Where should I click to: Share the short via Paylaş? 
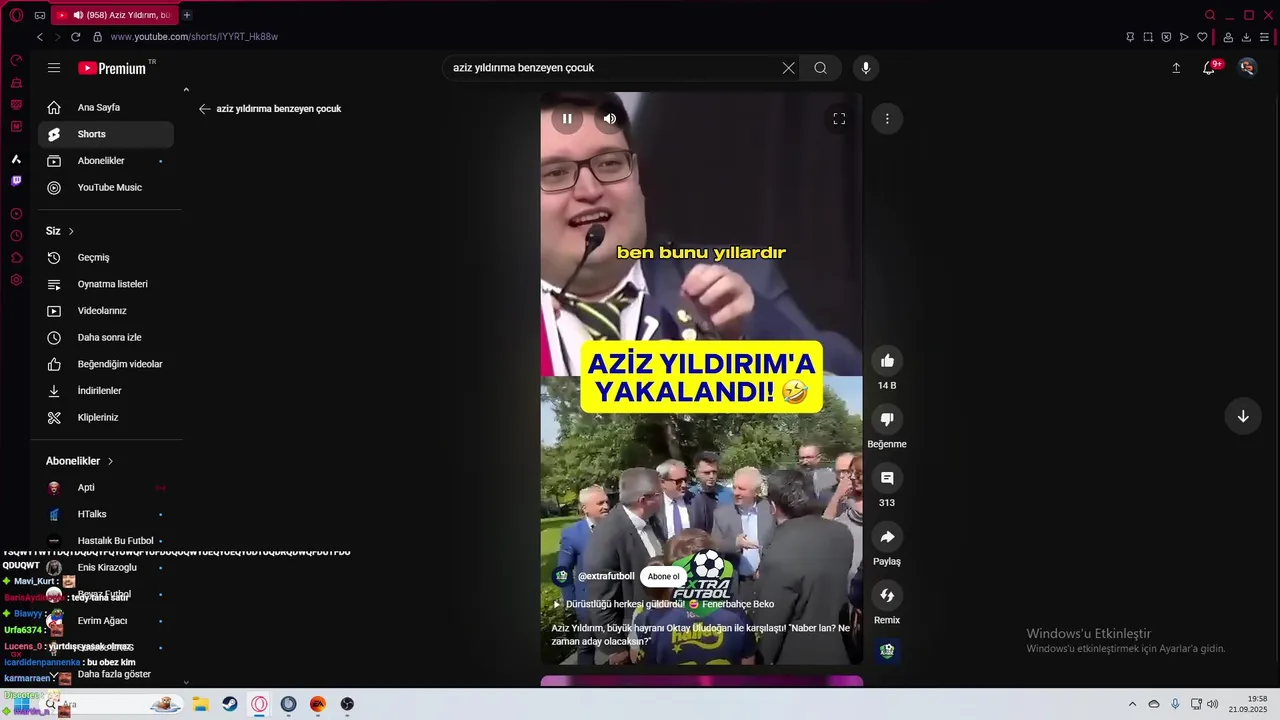coord(887,537)
